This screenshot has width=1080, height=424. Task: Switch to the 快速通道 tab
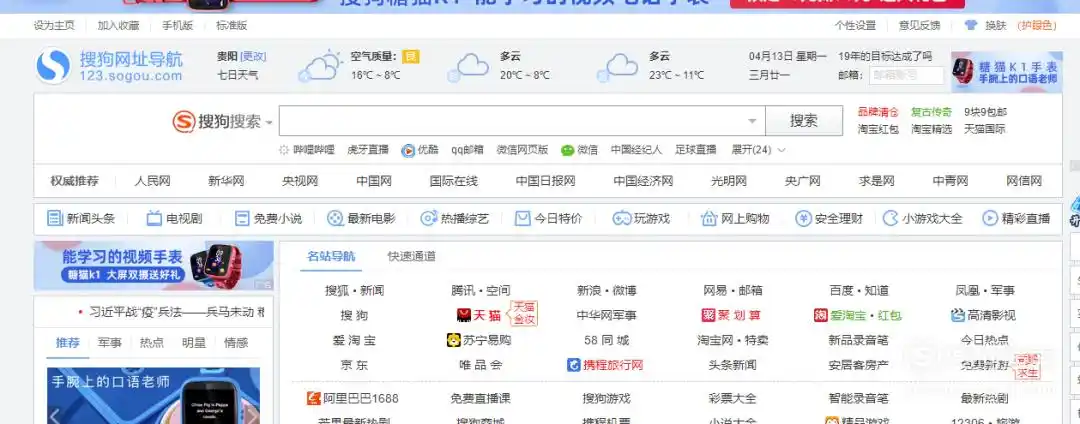click(411, 256)
